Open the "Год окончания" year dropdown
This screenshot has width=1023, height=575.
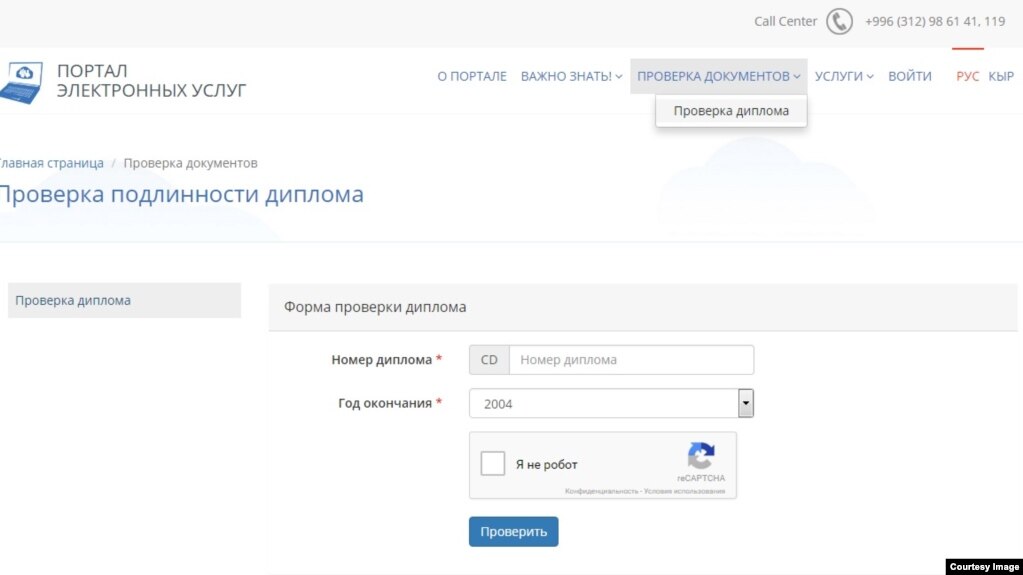(611, 403)
